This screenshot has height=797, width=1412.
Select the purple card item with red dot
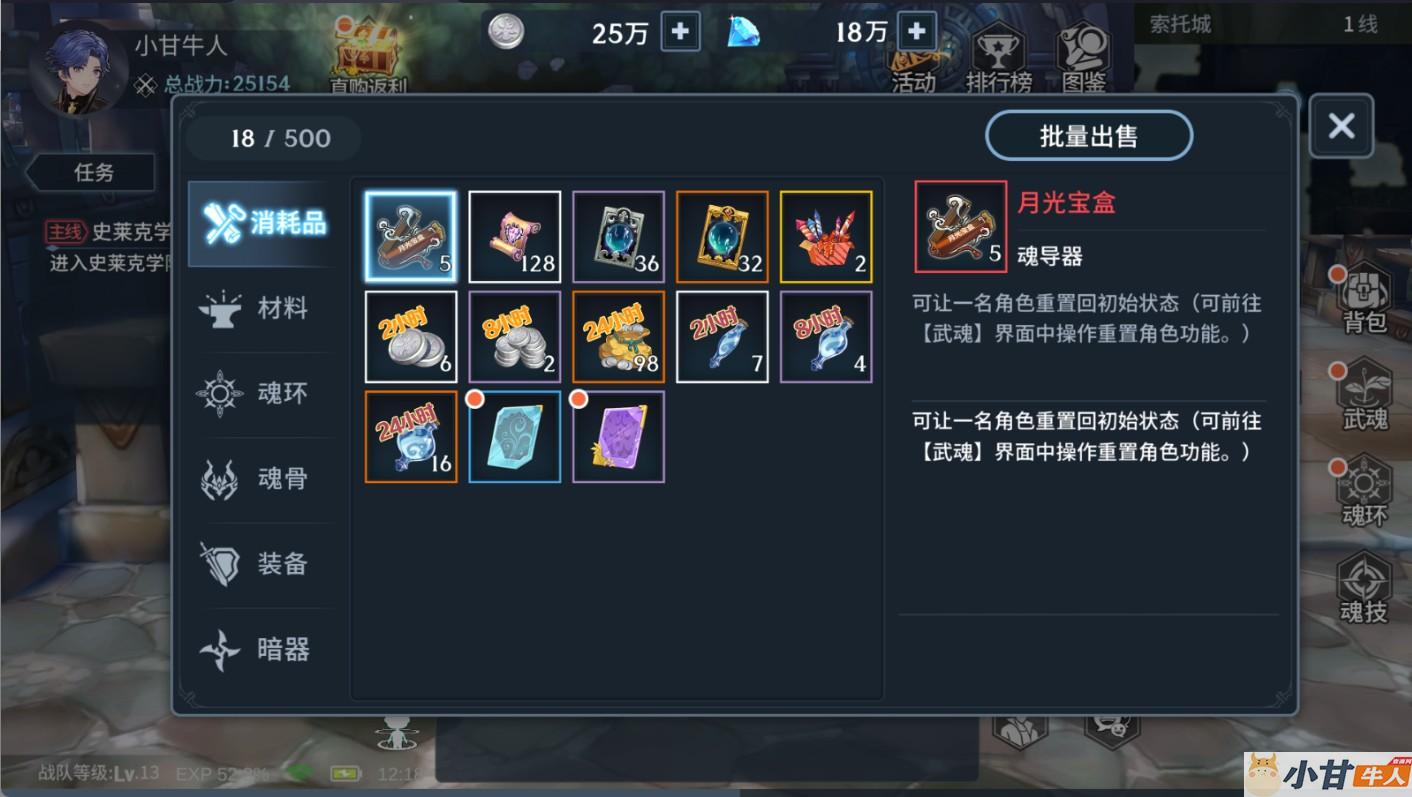pos(618,437)
